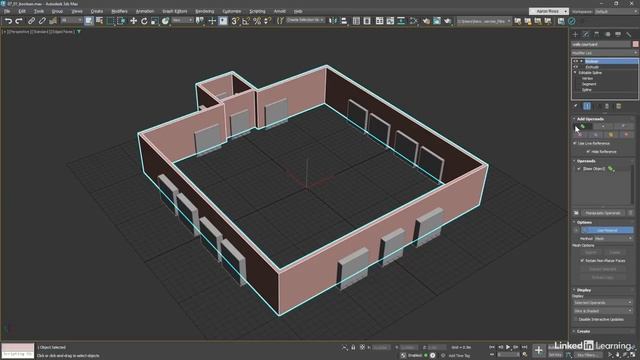Click the object name input field
The height and width of the screenshot is (360, 640).
[601, 44]
